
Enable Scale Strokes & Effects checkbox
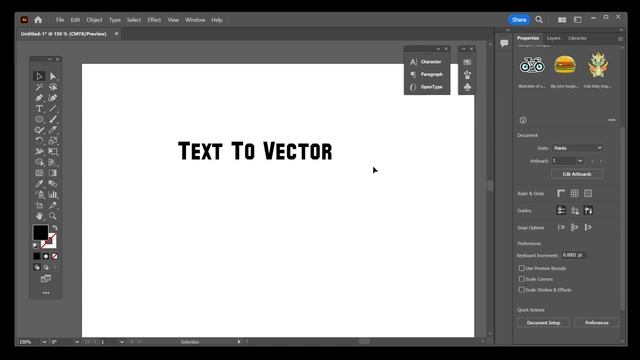[x=522, y=290]
